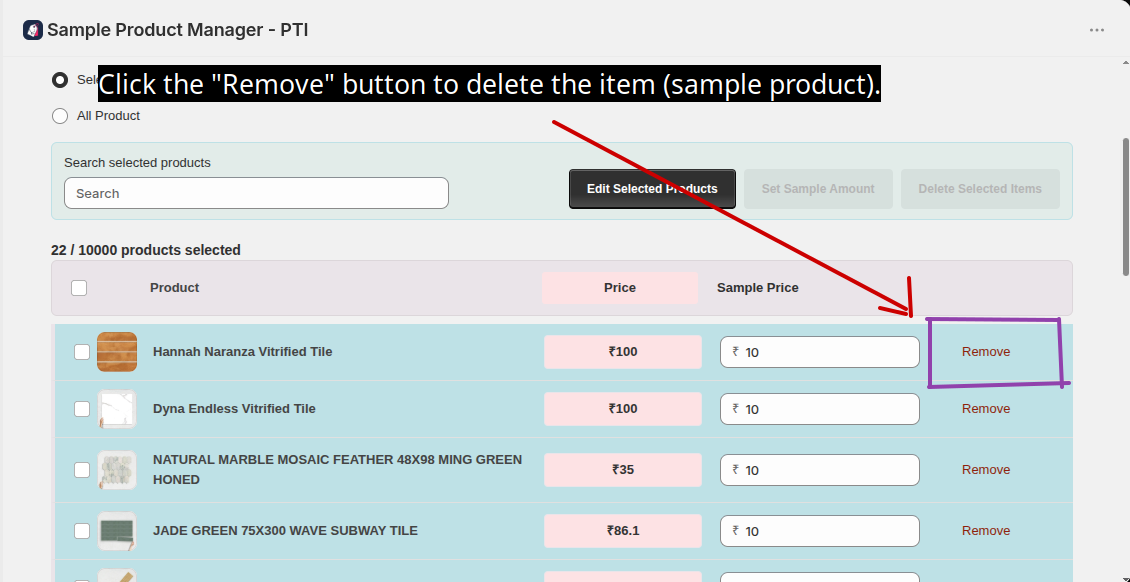This screenshot has height=582, width=1130.
Task: Click the ₹100 price of Dyna Endless tile
Action: point(623,409)
